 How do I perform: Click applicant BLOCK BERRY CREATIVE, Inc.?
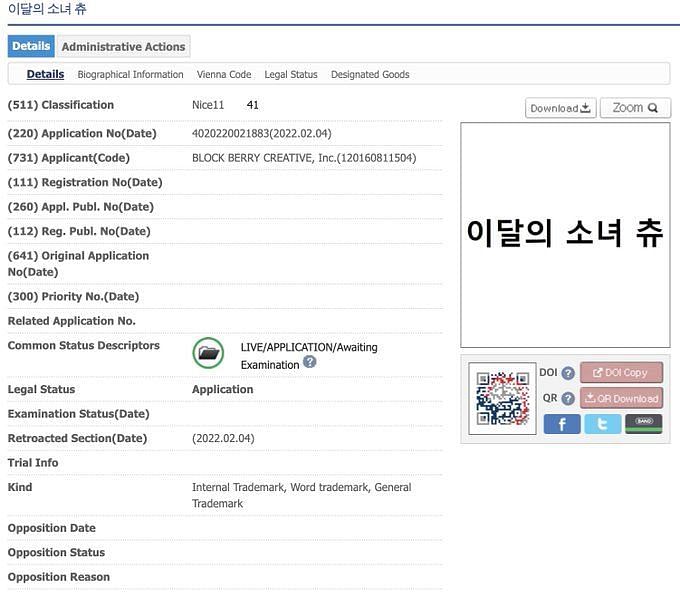point(304,158)
